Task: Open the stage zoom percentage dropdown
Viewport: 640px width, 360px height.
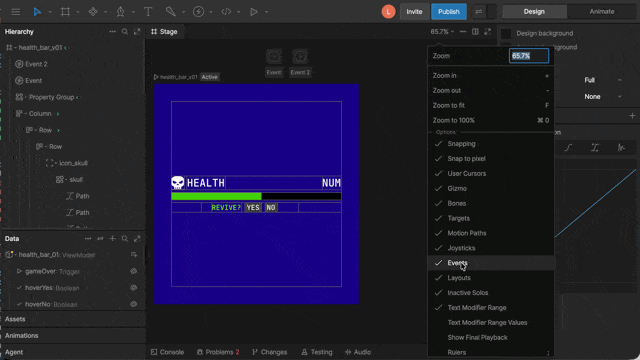Action: click(442, 31)
